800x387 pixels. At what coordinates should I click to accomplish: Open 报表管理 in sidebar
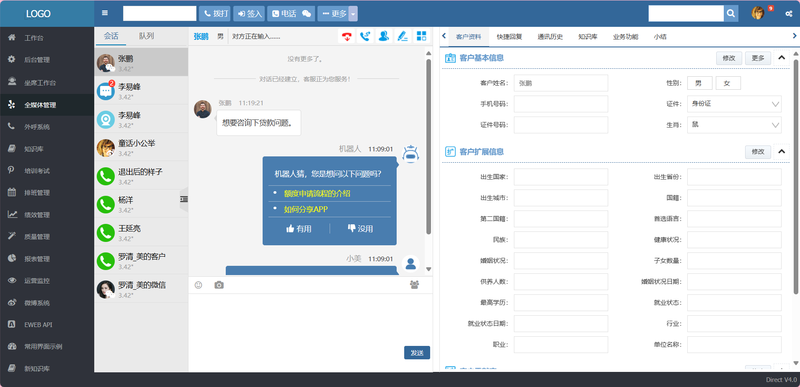47,259
